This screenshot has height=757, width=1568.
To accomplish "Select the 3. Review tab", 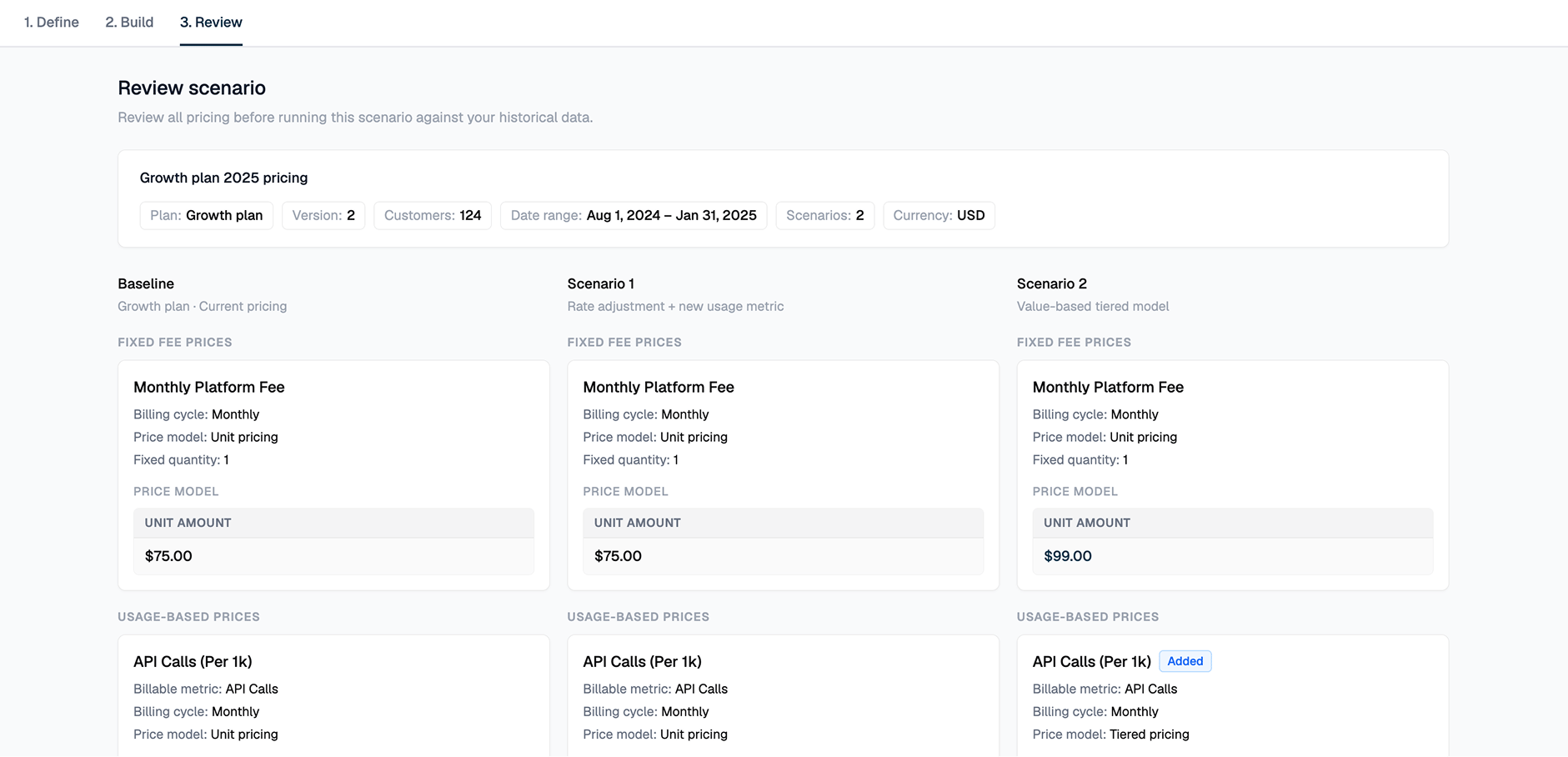I will [211, 23].
